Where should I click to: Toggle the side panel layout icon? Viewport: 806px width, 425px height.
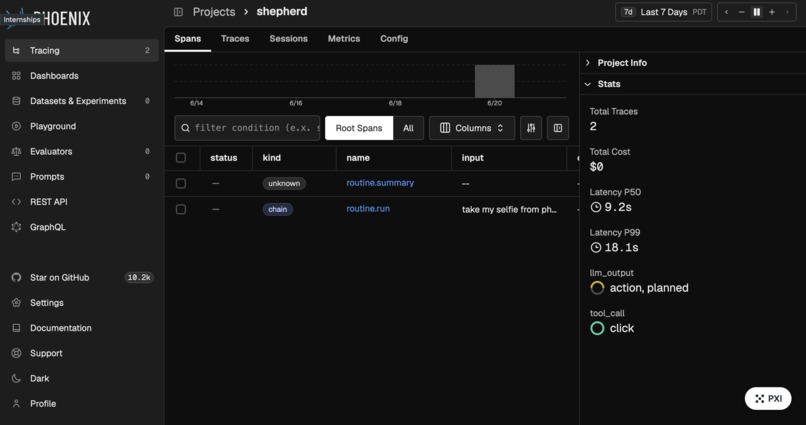[x=558, y=128]
